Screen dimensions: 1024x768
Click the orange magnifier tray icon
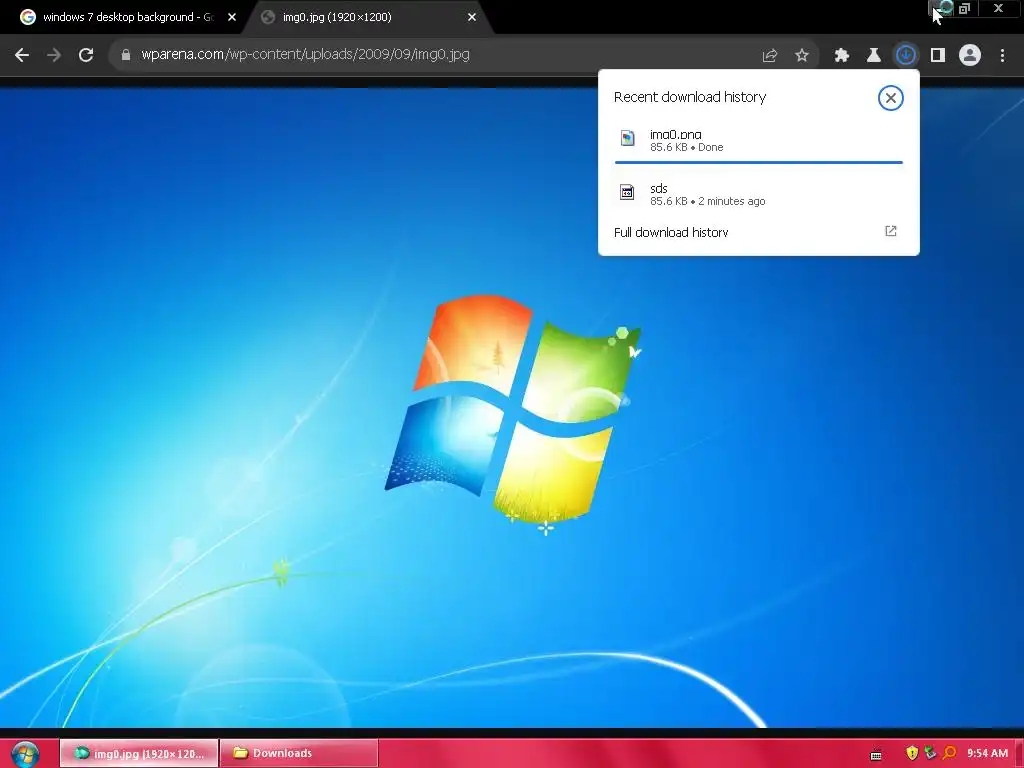point(949,753)
